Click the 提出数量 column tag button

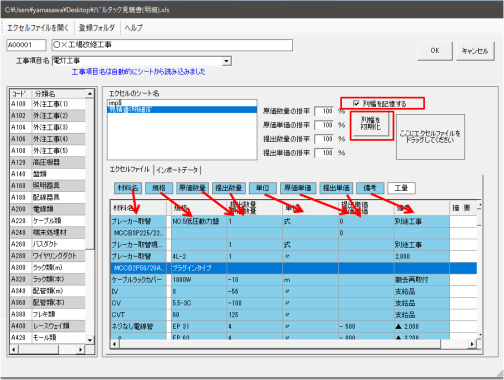[229, 188]
